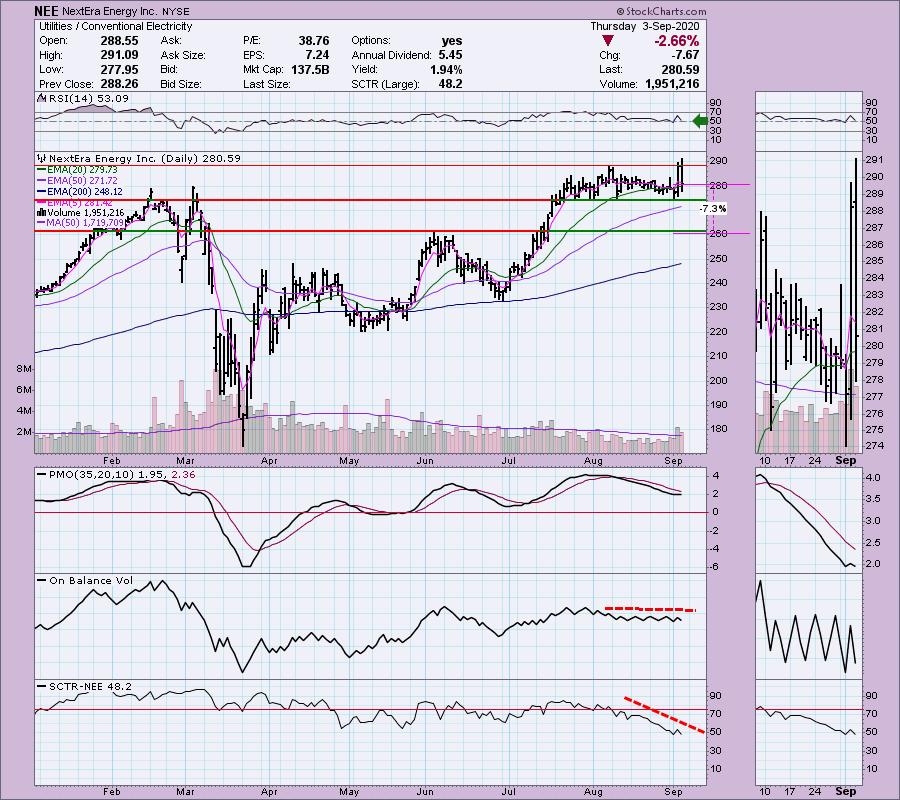Click the EMA(5) 281.42 legend entry
900x800 pixels.
[74, 203]
